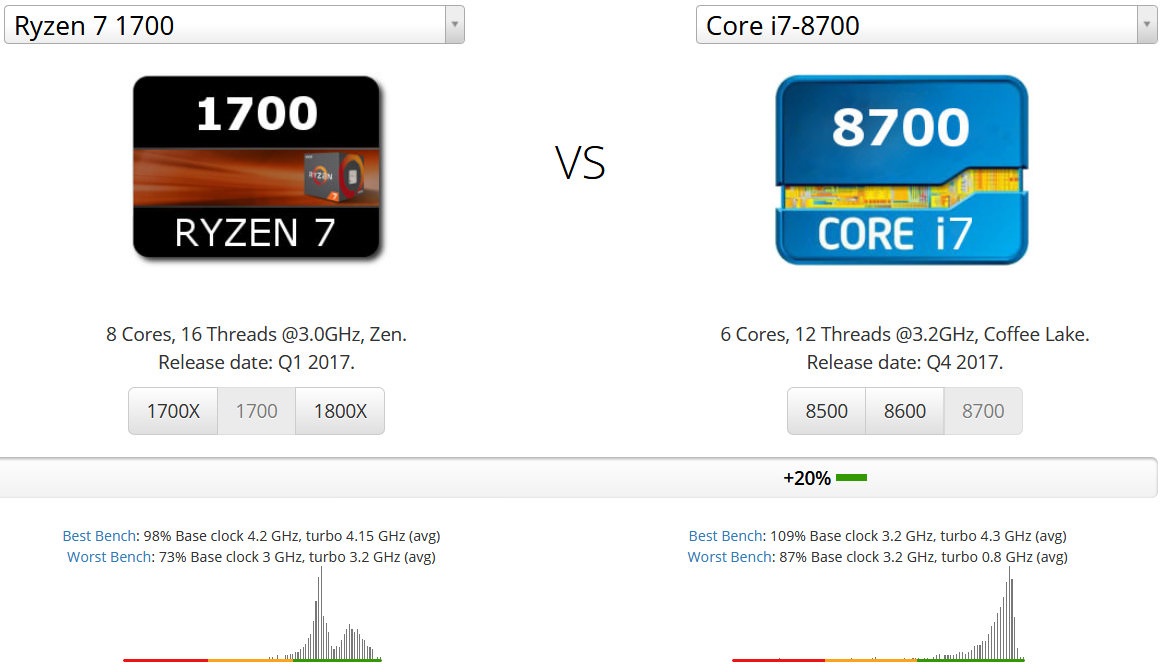This screenshot has width=1162, height=666.
Task: Switch comparison to the 8500 processor
Action: coord(826,410)
